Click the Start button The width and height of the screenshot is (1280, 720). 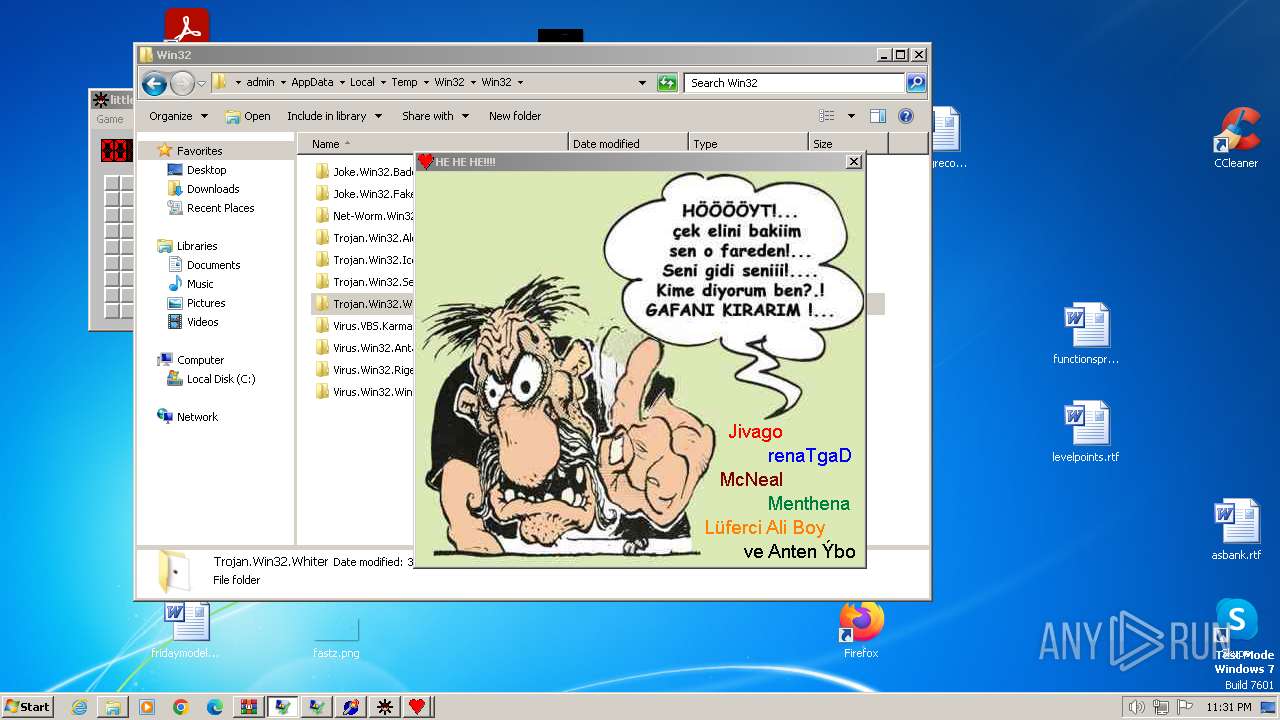[28, 707]
